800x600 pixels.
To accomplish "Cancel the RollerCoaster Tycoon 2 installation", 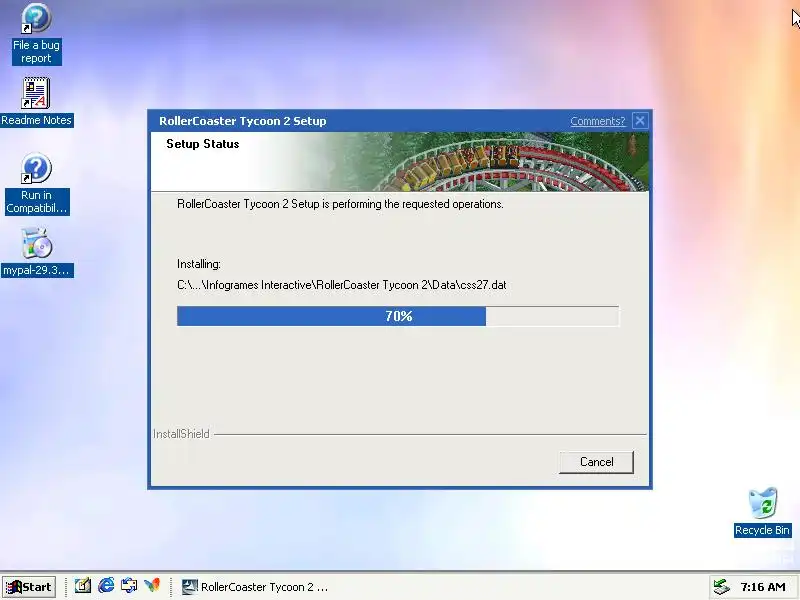I will pos(596,462).
